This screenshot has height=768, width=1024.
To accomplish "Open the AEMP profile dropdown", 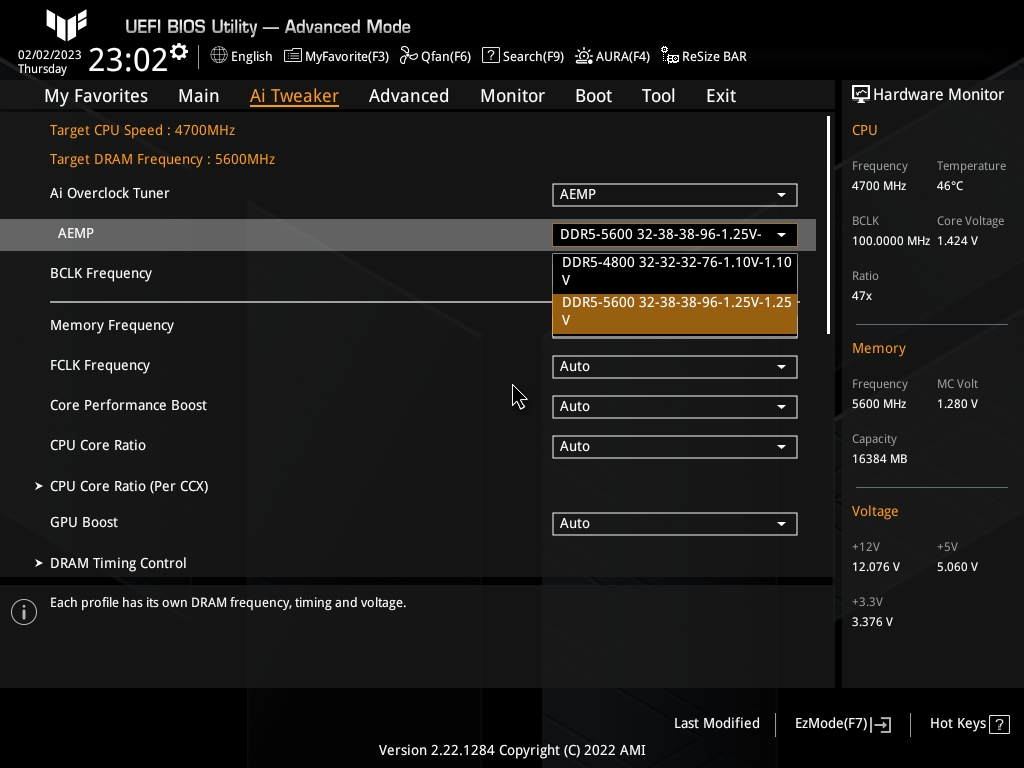I will tap(675, 234).
